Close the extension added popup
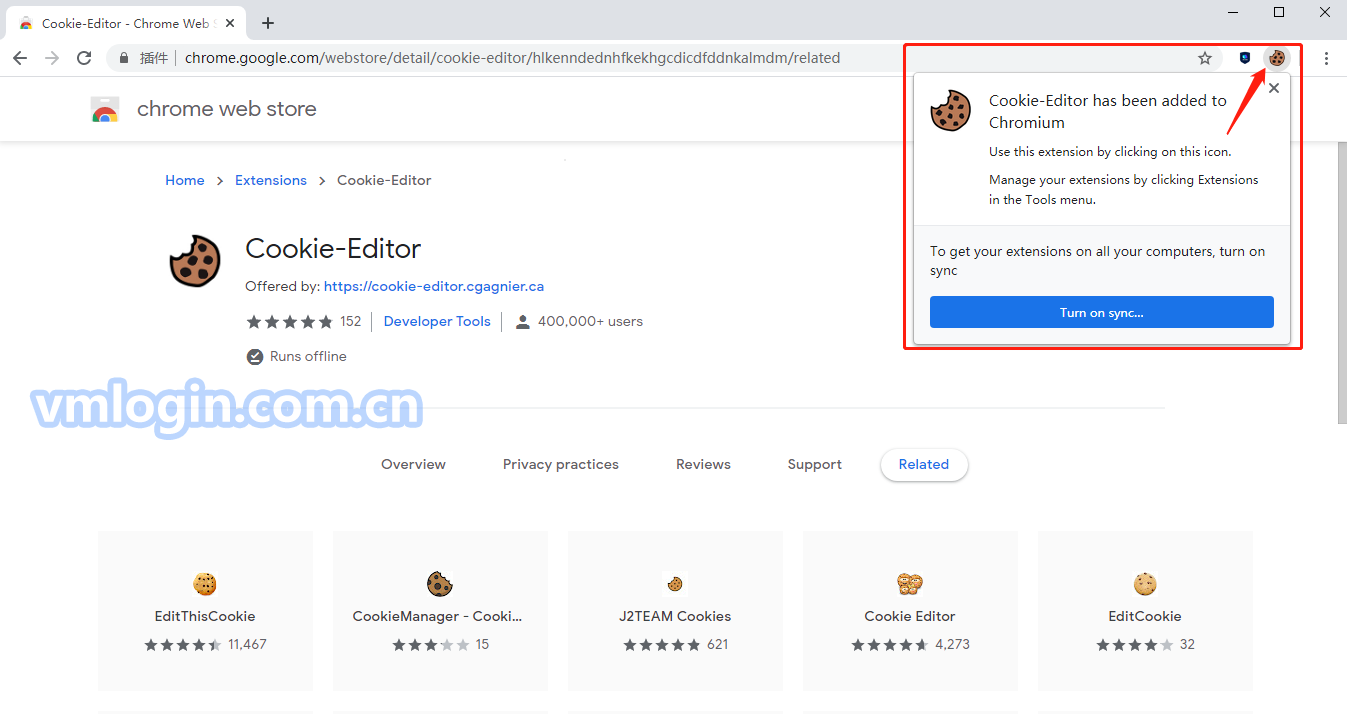1347x714 pixels. click(1273, 89)
